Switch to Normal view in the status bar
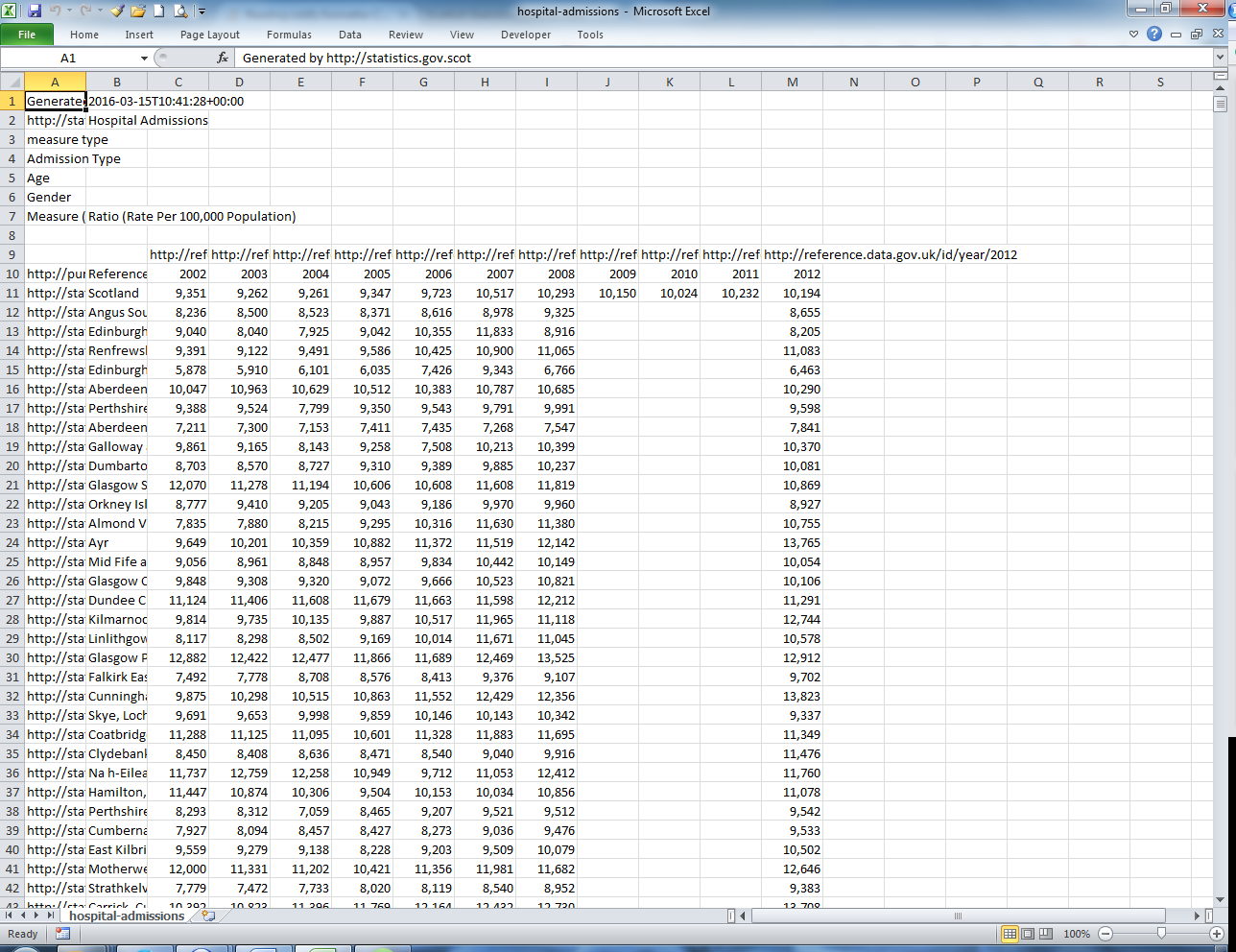Image resolution: width=1236 pixels, height=952 pixels. [1010, 934]
